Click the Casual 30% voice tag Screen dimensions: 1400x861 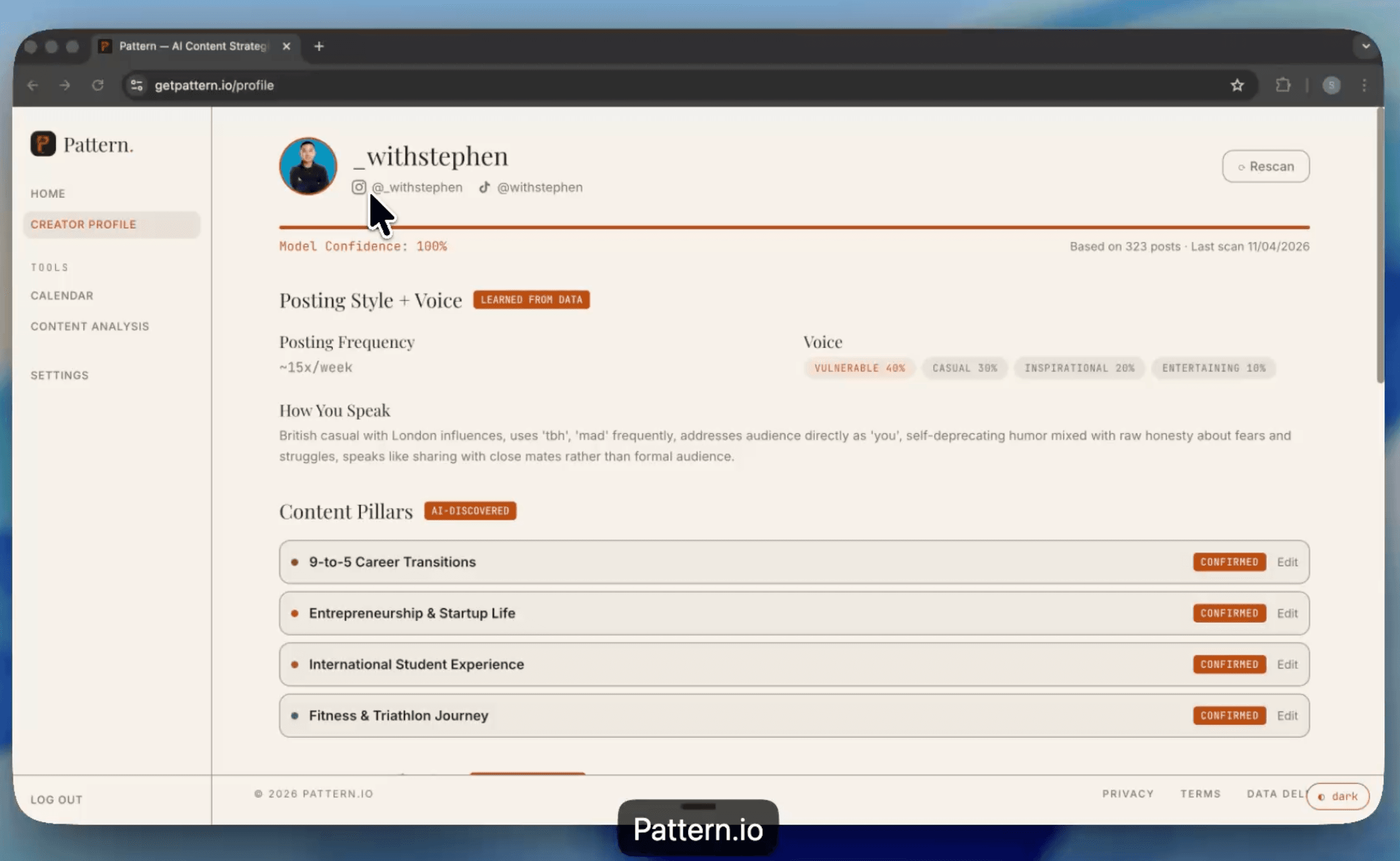click(965, 368)
